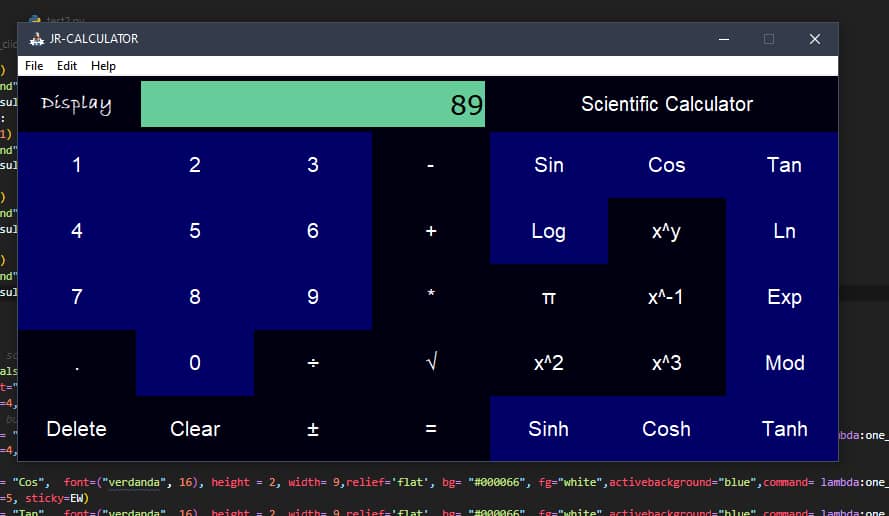Click the decimal point button
The width and height of the screenshot is (889, 516).
coord(77,362)
